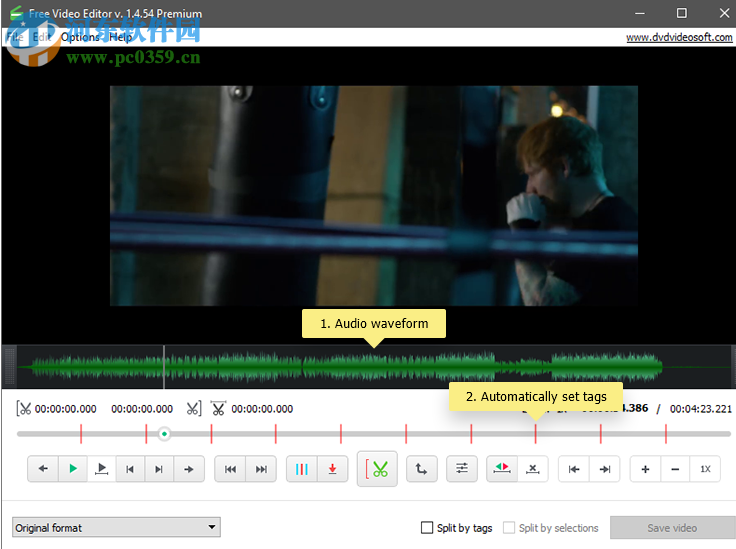The width and height of the screenshot is (736, 549).
Task: Reset zoom with the 1X button
Action: coord(705,469)
